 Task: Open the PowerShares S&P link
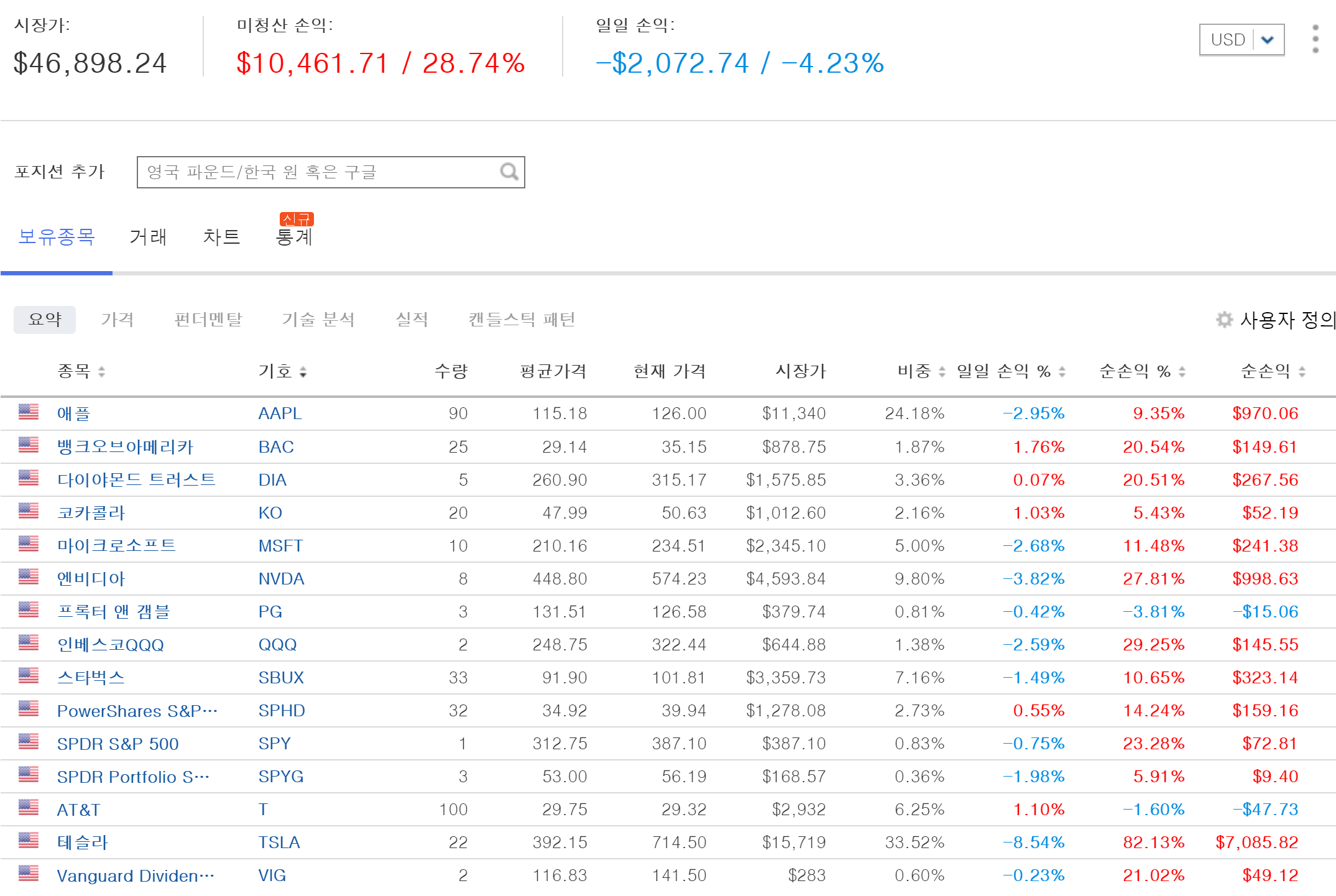pyautogui.click(x=137, y=711)
